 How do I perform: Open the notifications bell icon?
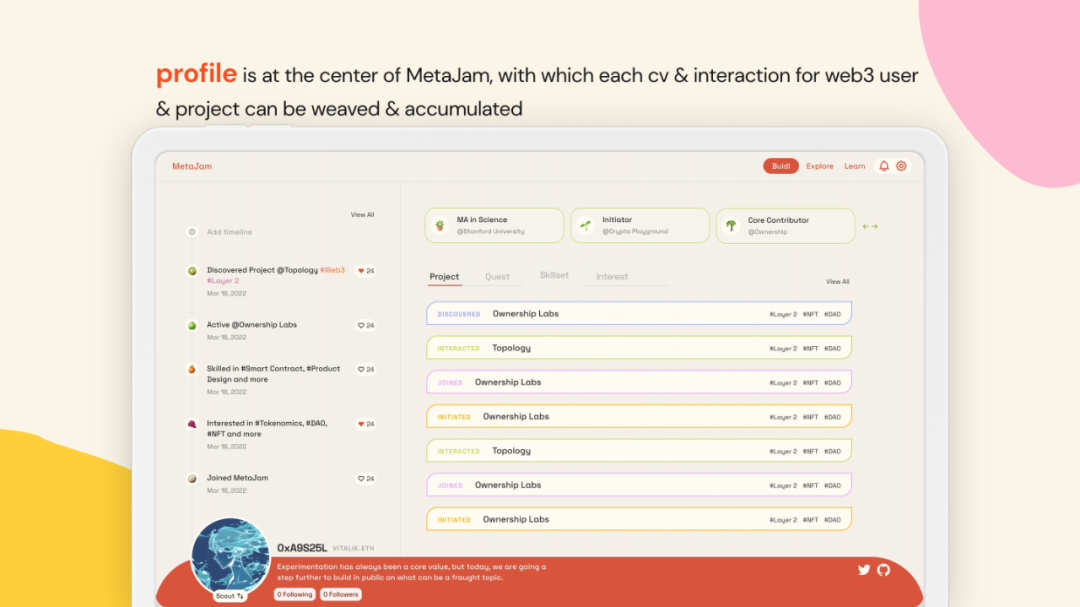point(884,166)
